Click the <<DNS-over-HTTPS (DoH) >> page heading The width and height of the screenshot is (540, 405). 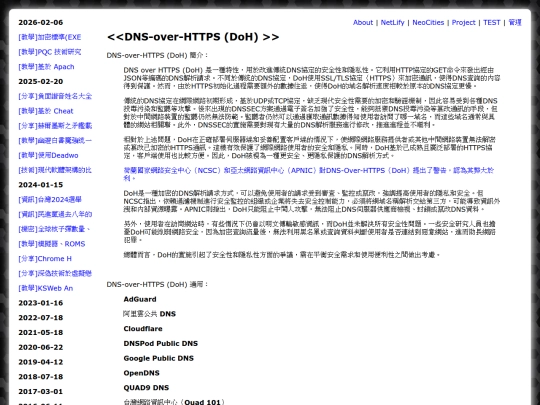point(193,37)
